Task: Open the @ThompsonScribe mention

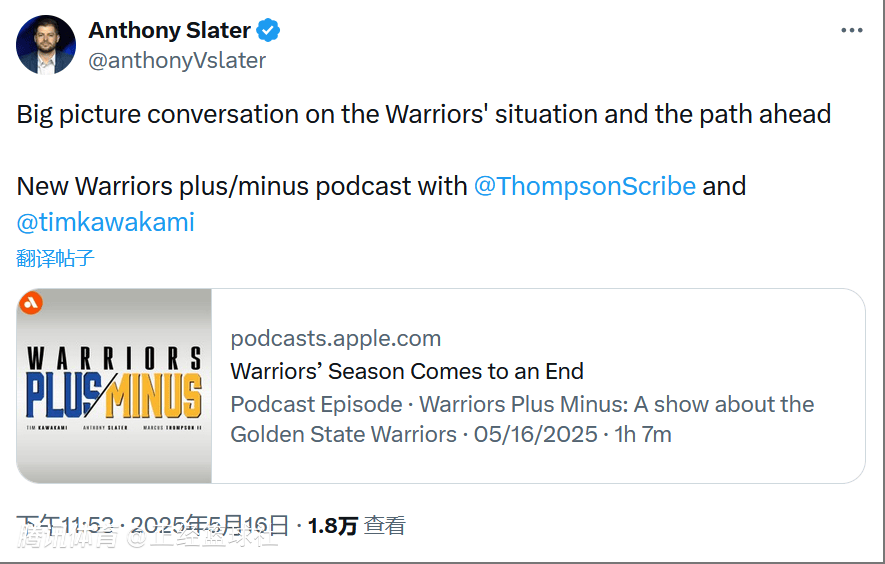Action: [584, 186]
